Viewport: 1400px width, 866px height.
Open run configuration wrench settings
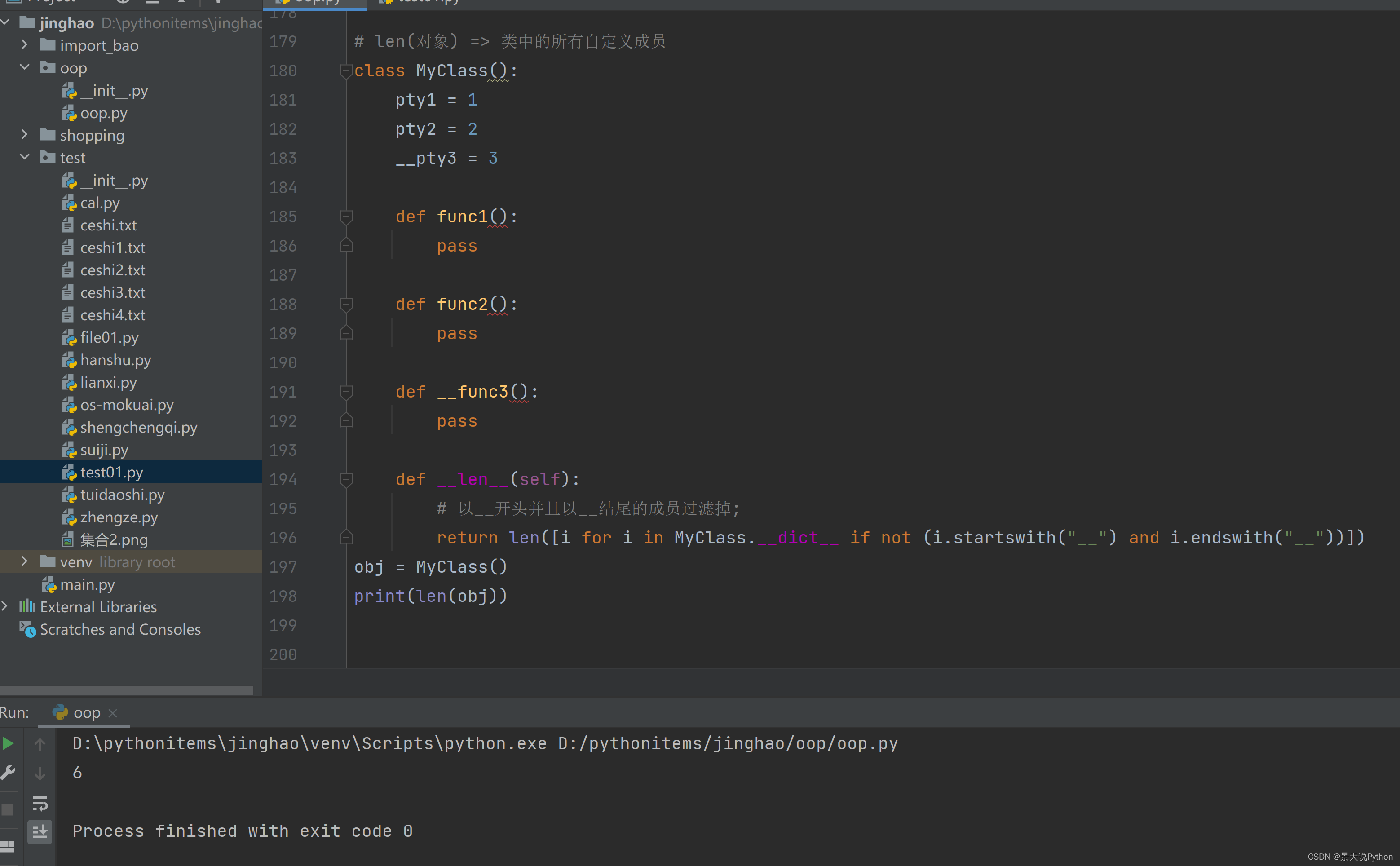8,773
